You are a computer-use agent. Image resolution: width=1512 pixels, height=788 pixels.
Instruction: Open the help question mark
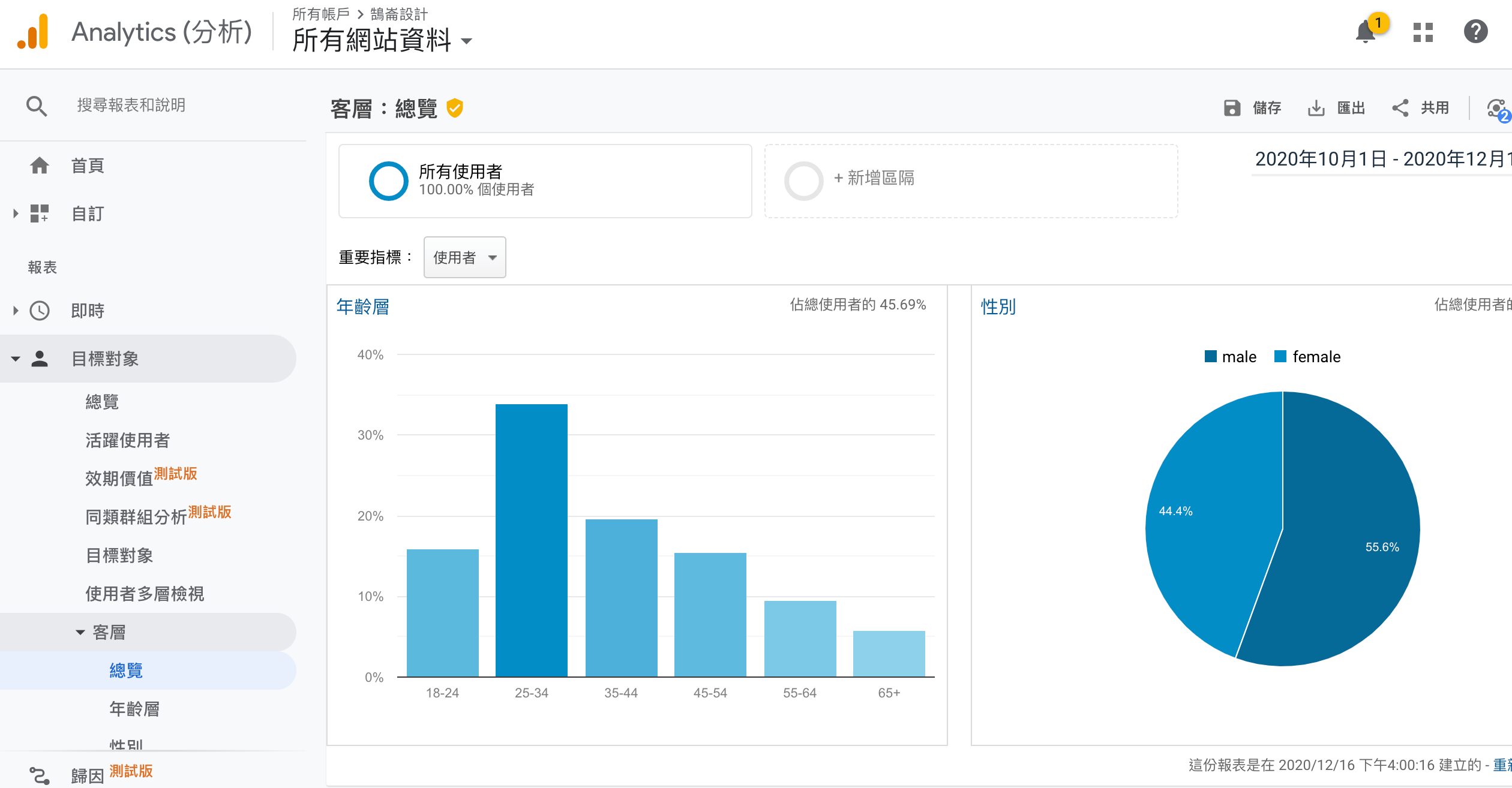click(1475, 32)
